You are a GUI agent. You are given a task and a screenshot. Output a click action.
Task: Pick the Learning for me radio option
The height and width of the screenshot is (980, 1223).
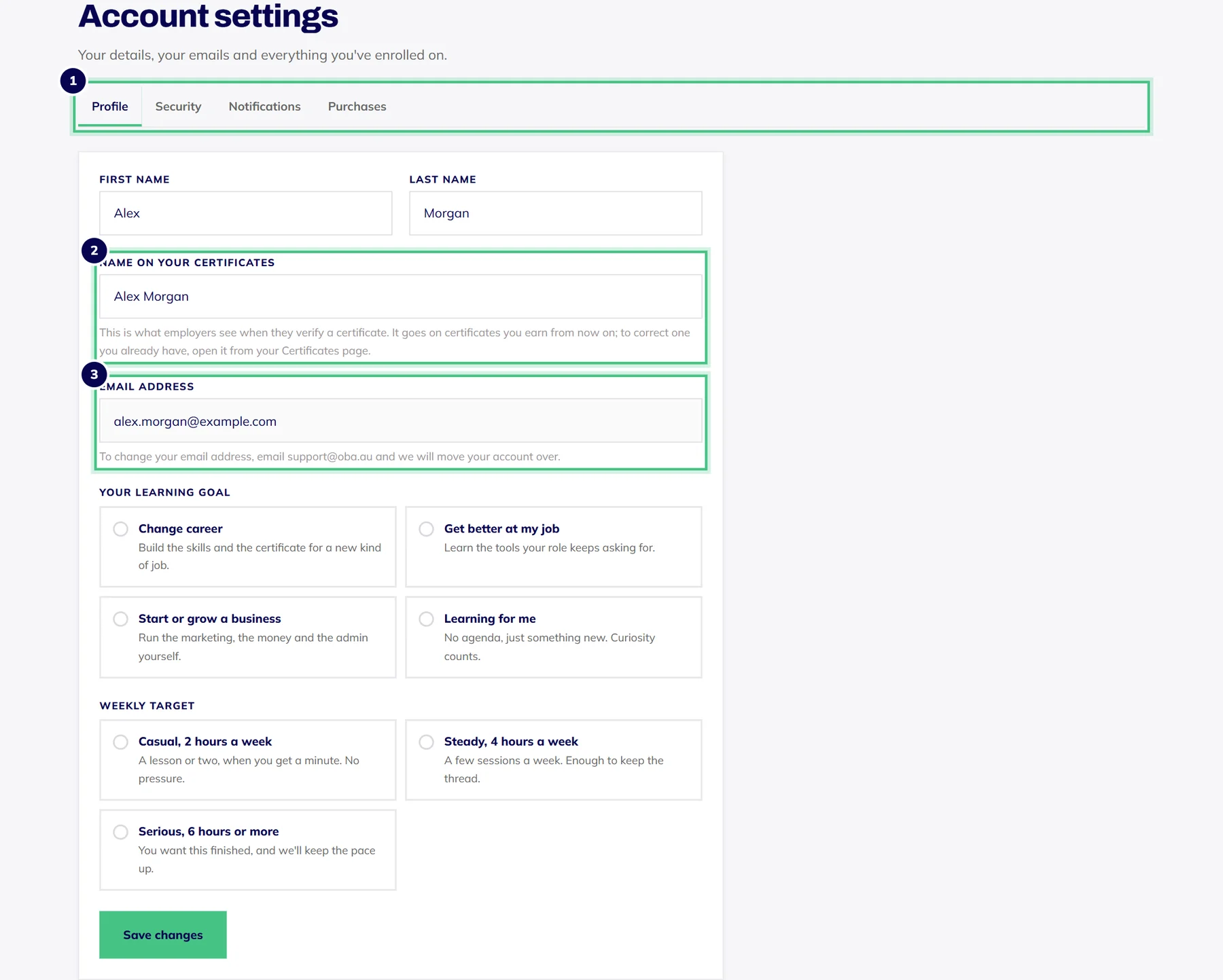pos(426,619)
